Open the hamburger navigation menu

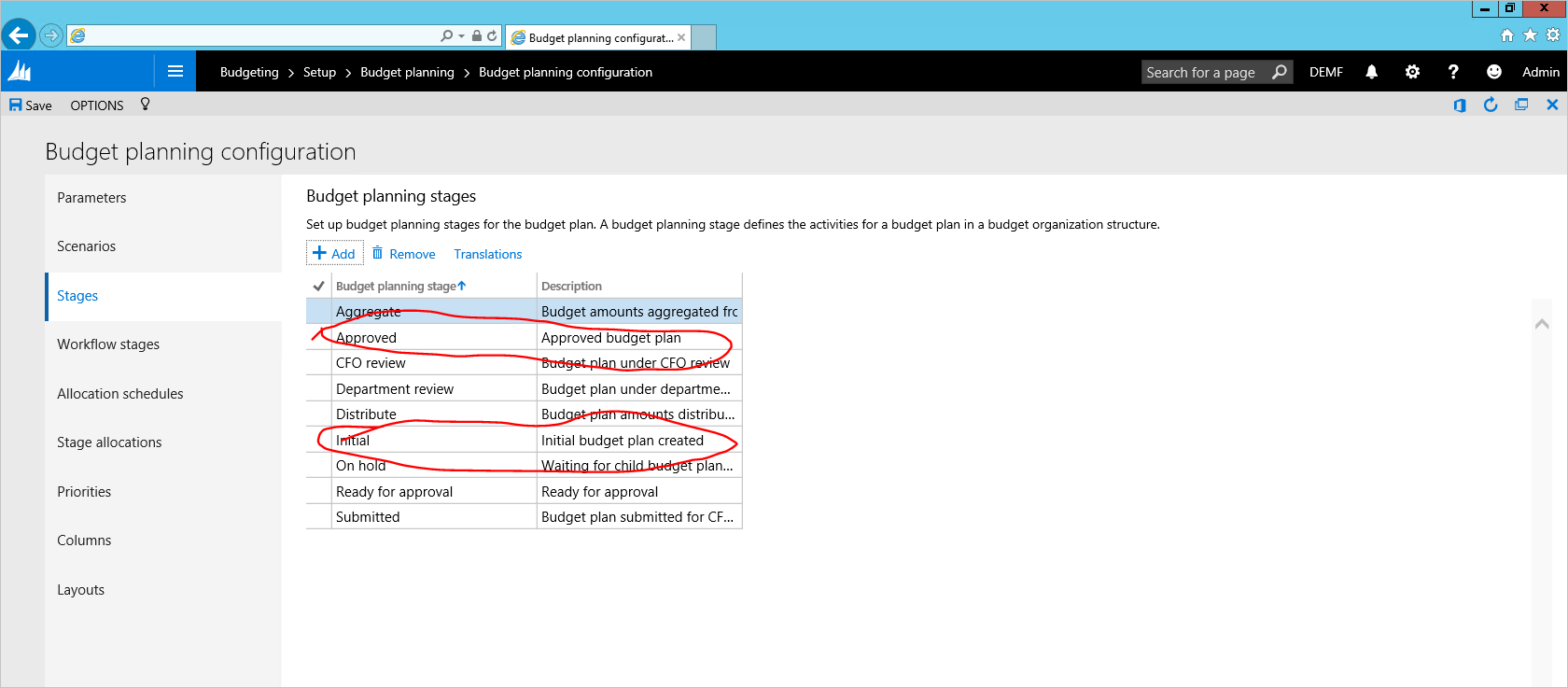tap(175, 71)
